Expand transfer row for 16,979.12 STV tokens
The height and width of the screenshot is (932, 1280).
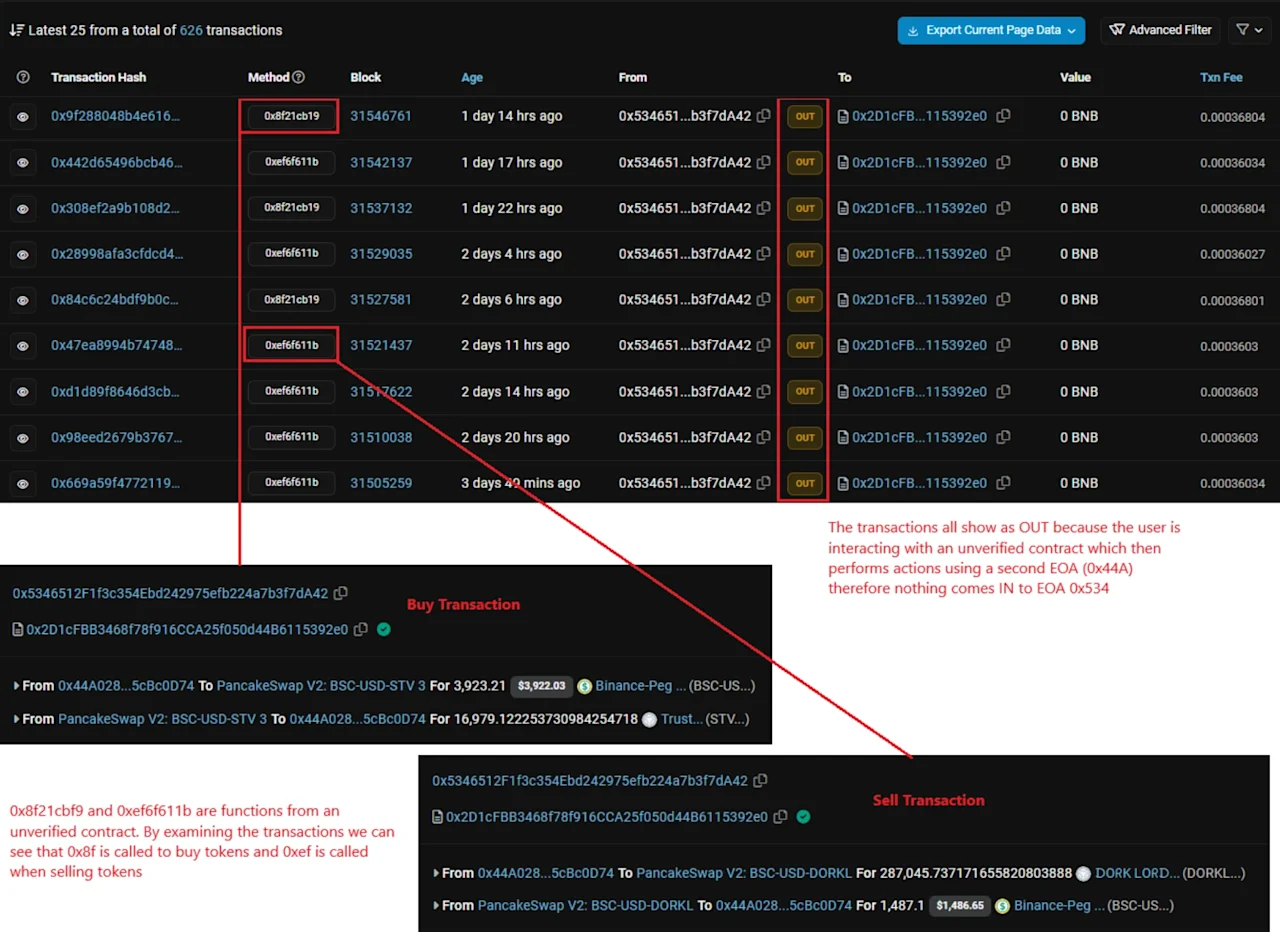pyautogui.click(x=16, y=719)
